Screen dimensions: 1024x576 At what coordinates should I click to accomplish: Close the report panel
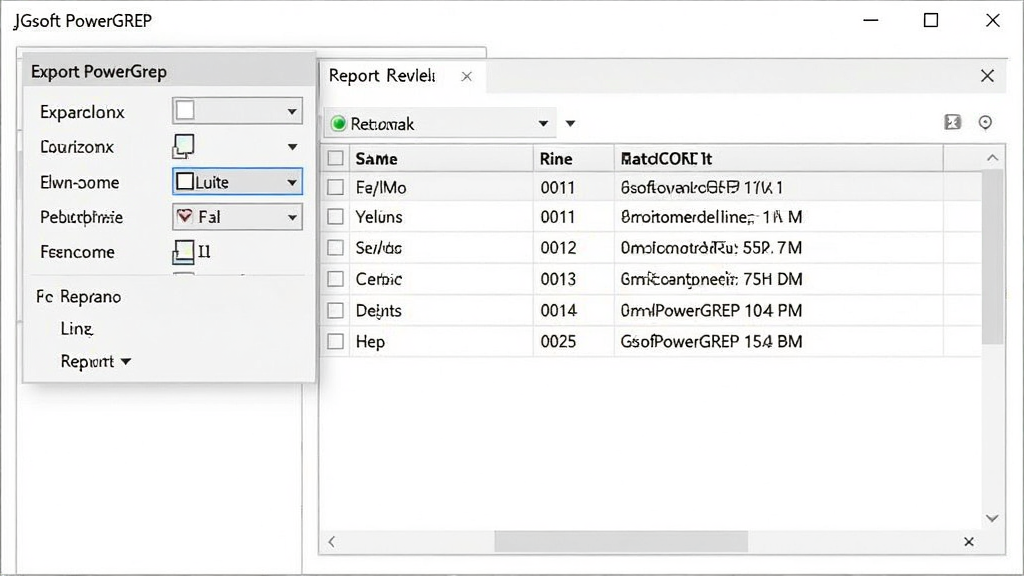987,76
